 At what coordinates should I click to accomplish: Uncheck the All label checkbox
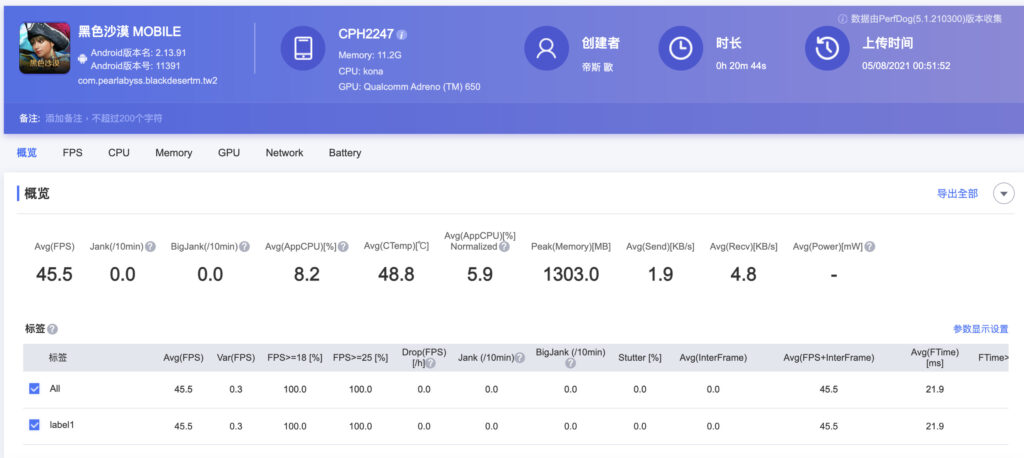35,389
